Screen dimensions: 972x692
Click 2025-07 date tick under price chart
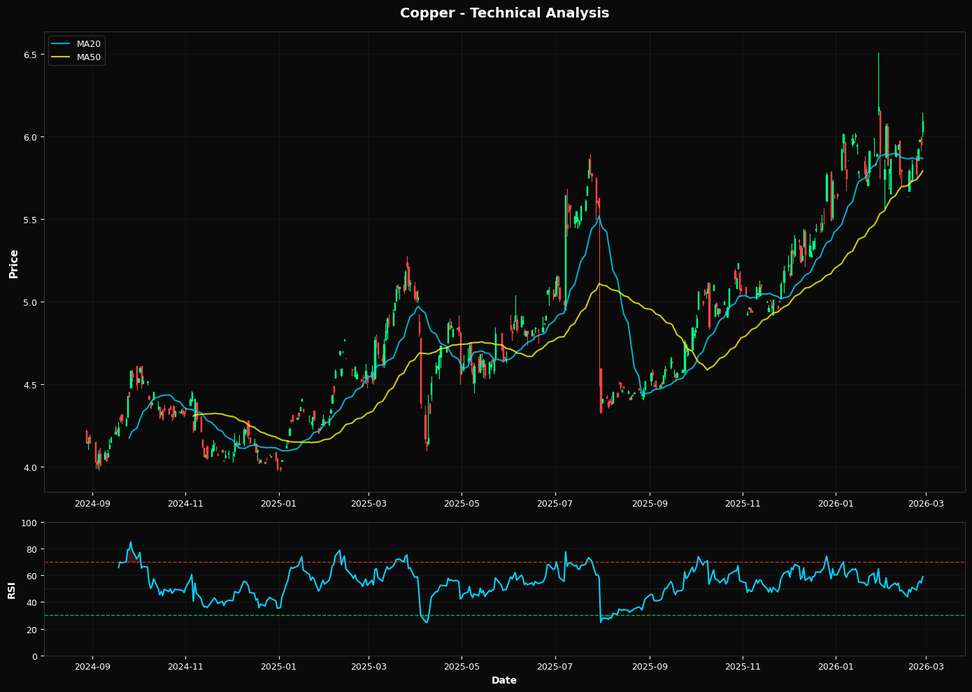[555, 503]
